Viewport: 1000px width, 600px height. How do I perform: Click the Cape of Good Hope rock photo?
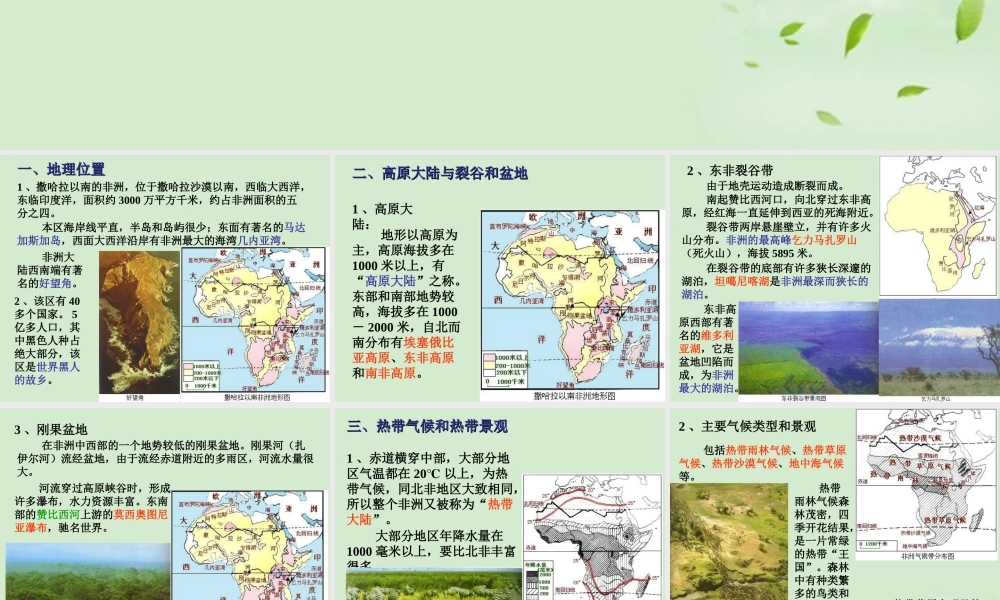click(x=139, y=322)
